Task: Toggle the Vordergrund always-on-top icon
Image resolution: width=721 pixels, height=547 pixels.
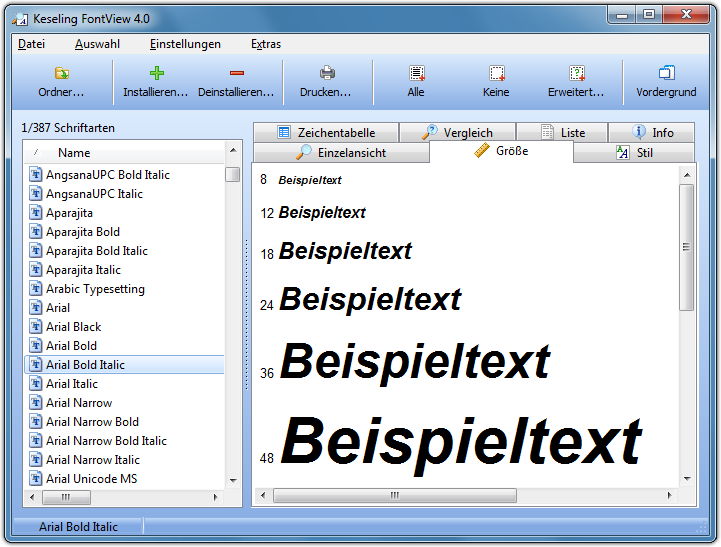Action: [666, 73]
